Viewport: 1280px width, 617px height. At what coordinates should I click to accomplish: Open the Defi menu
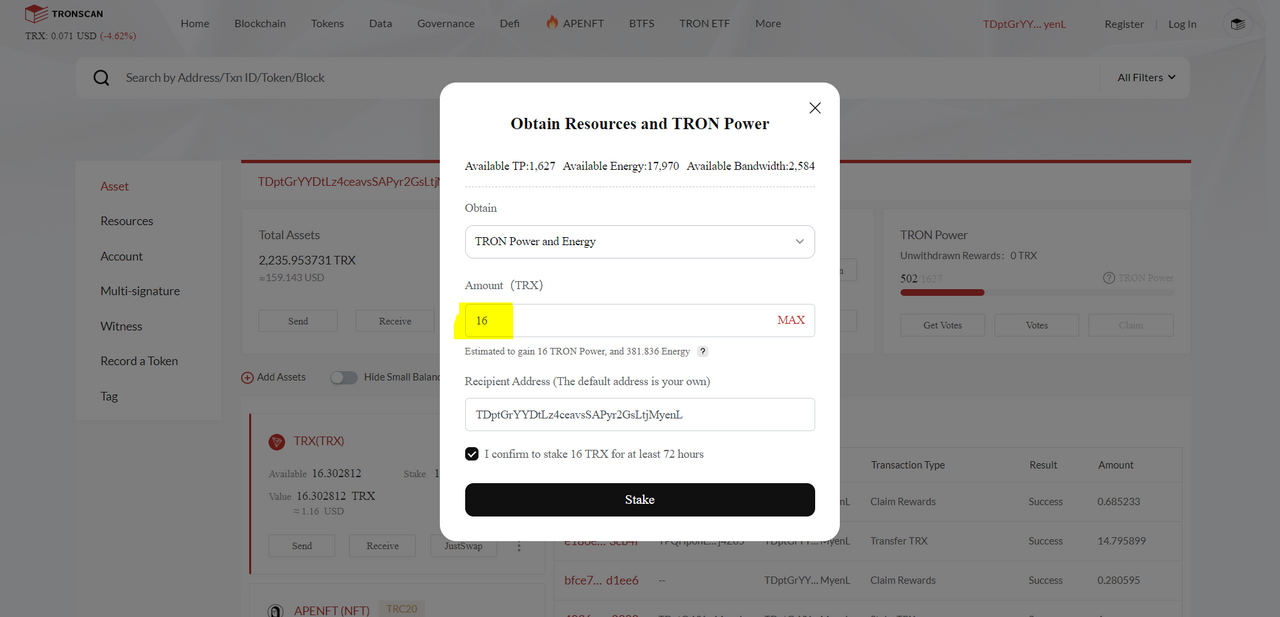[509, 23]
